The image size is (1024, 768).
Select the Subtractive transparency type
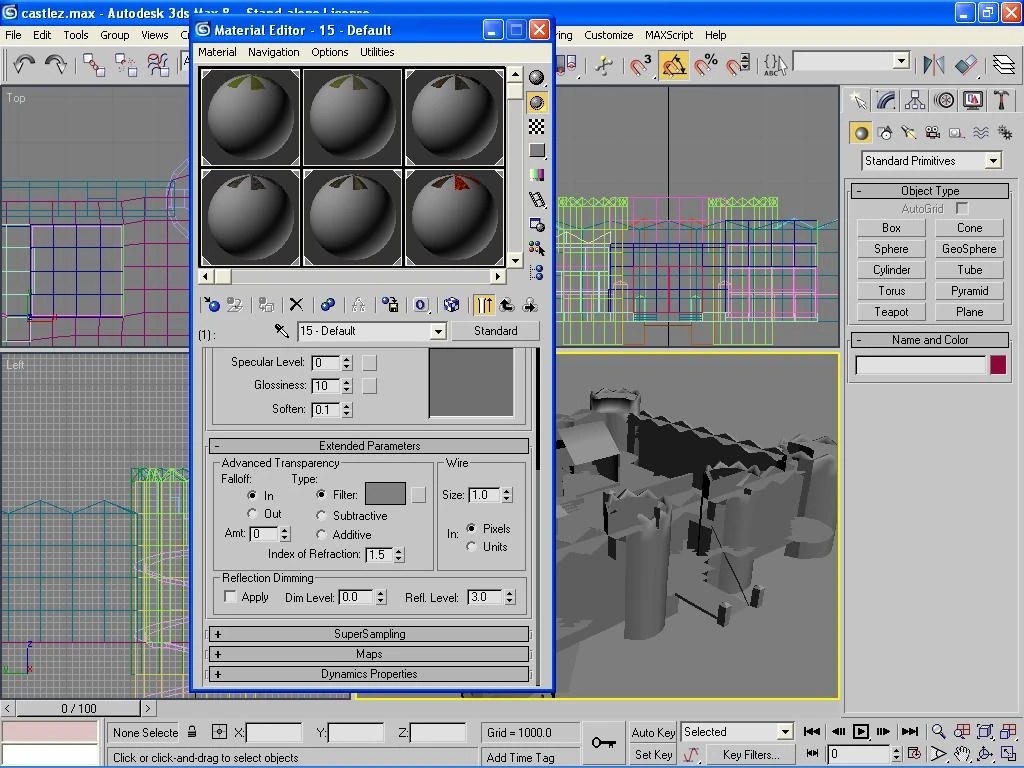coord(321,516)
